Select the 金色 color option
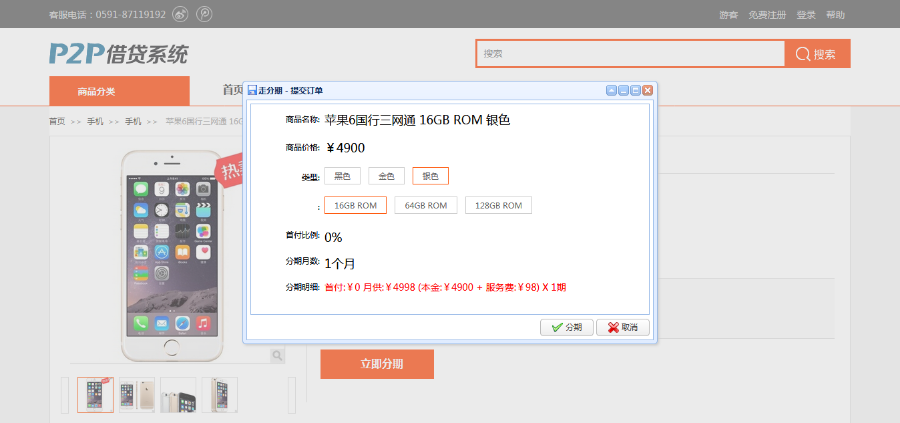The height and width of the screenshot is (423, 900). [386, 176]
